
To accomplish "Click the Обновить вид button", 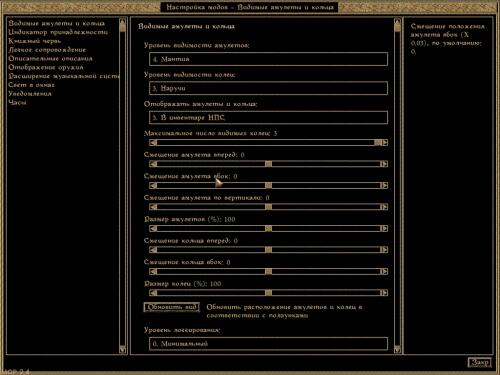I will click(x=172, y=307).
